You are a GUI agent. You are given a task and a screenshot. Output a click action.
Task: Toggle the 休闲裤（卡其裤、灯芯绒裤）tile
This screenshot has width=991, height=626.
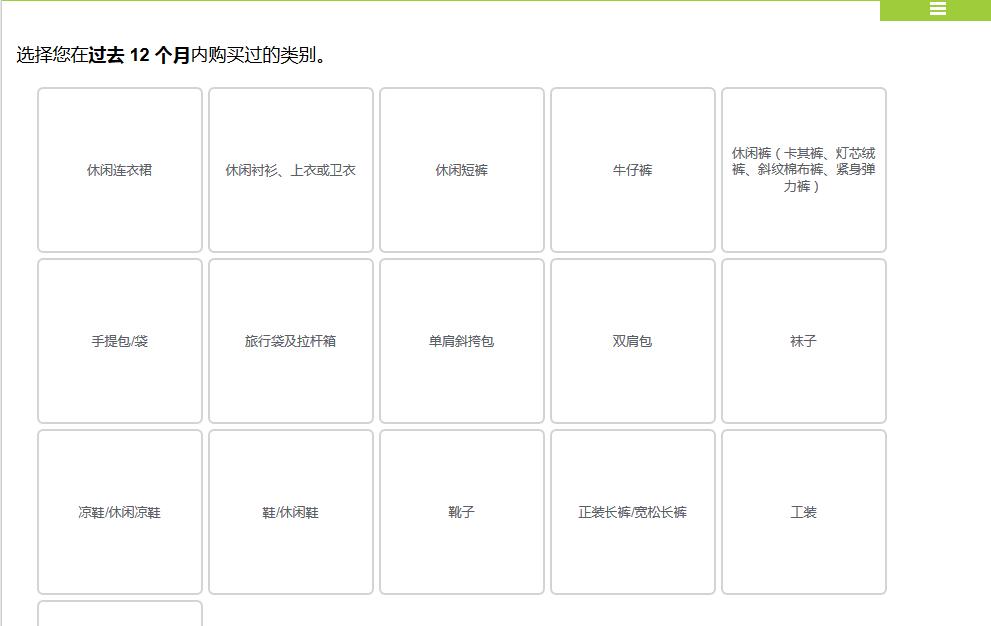coord(804,169)
